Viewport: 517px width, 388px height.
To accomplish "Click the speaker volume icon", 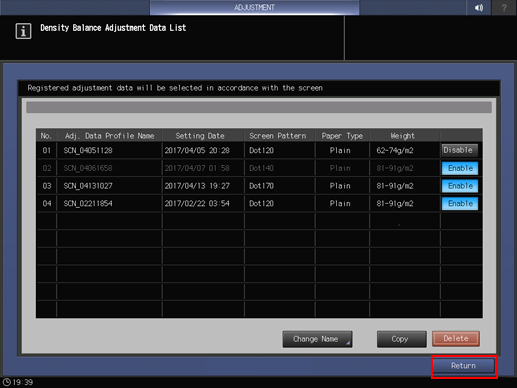I will (479, 7).
